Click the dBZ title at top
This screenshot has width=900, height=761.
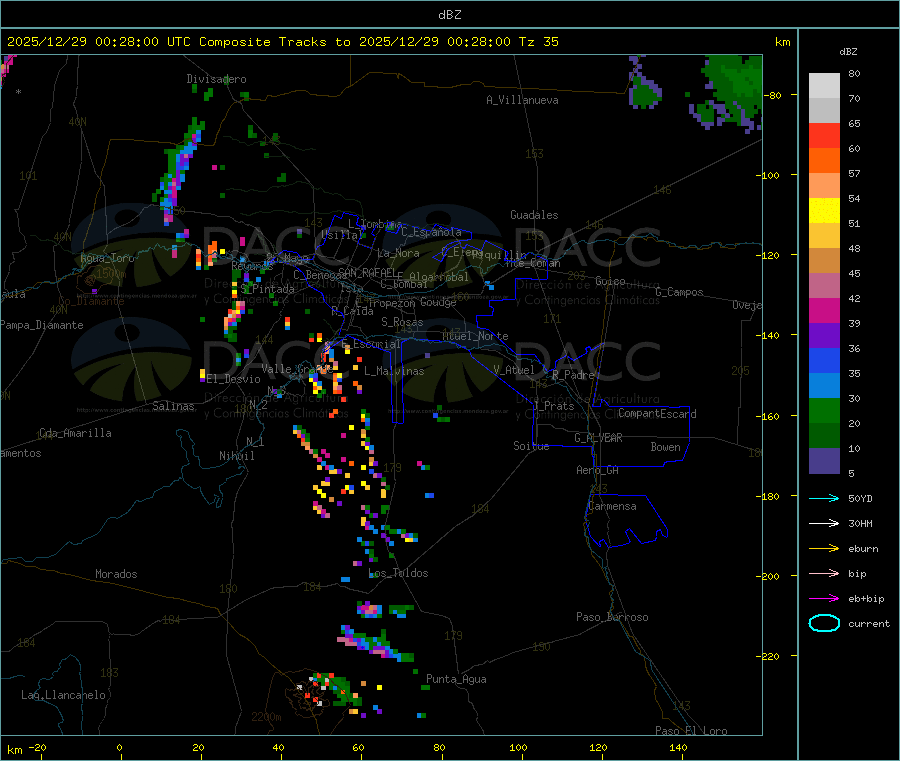coord(449,15)
